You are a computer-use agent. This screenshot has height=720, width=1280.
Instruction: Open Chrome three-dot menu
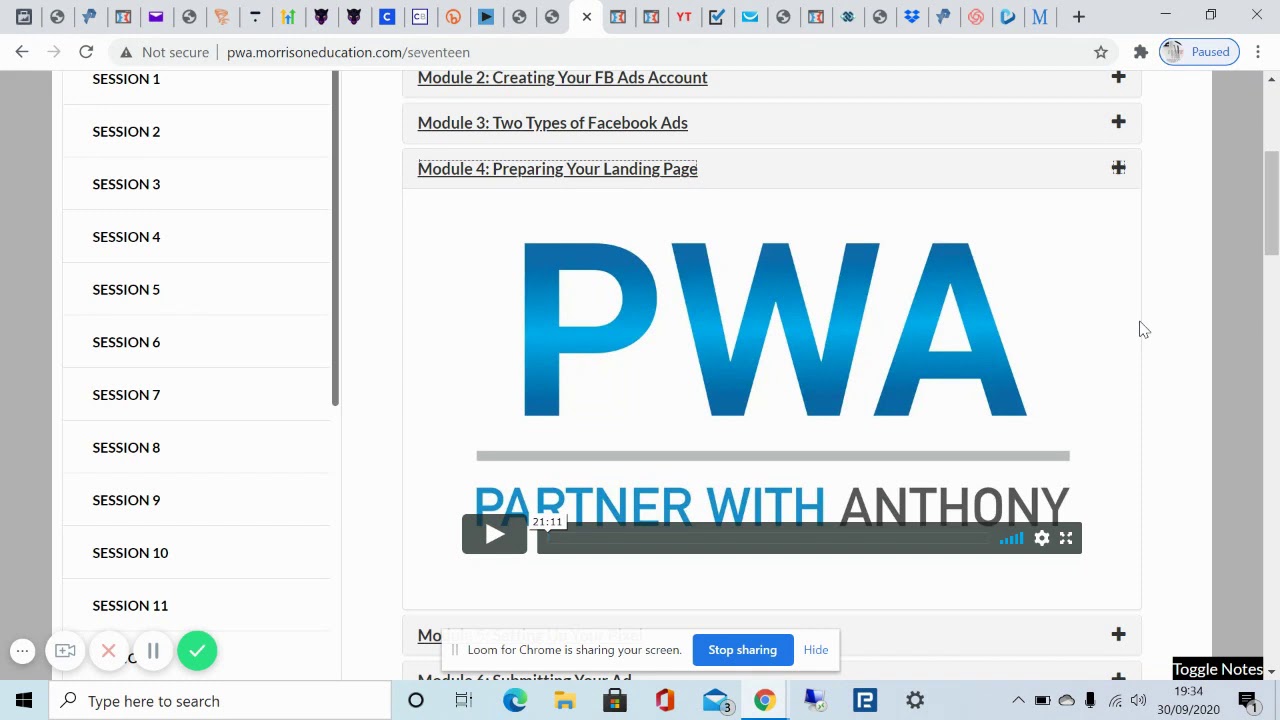click(x=1258, y=52)
